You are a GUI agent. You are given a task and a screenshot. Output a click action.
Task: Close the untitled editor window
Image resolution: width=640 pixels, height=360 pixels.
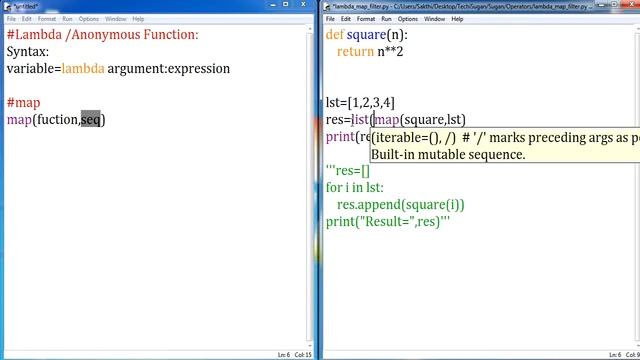pos(303,4)
